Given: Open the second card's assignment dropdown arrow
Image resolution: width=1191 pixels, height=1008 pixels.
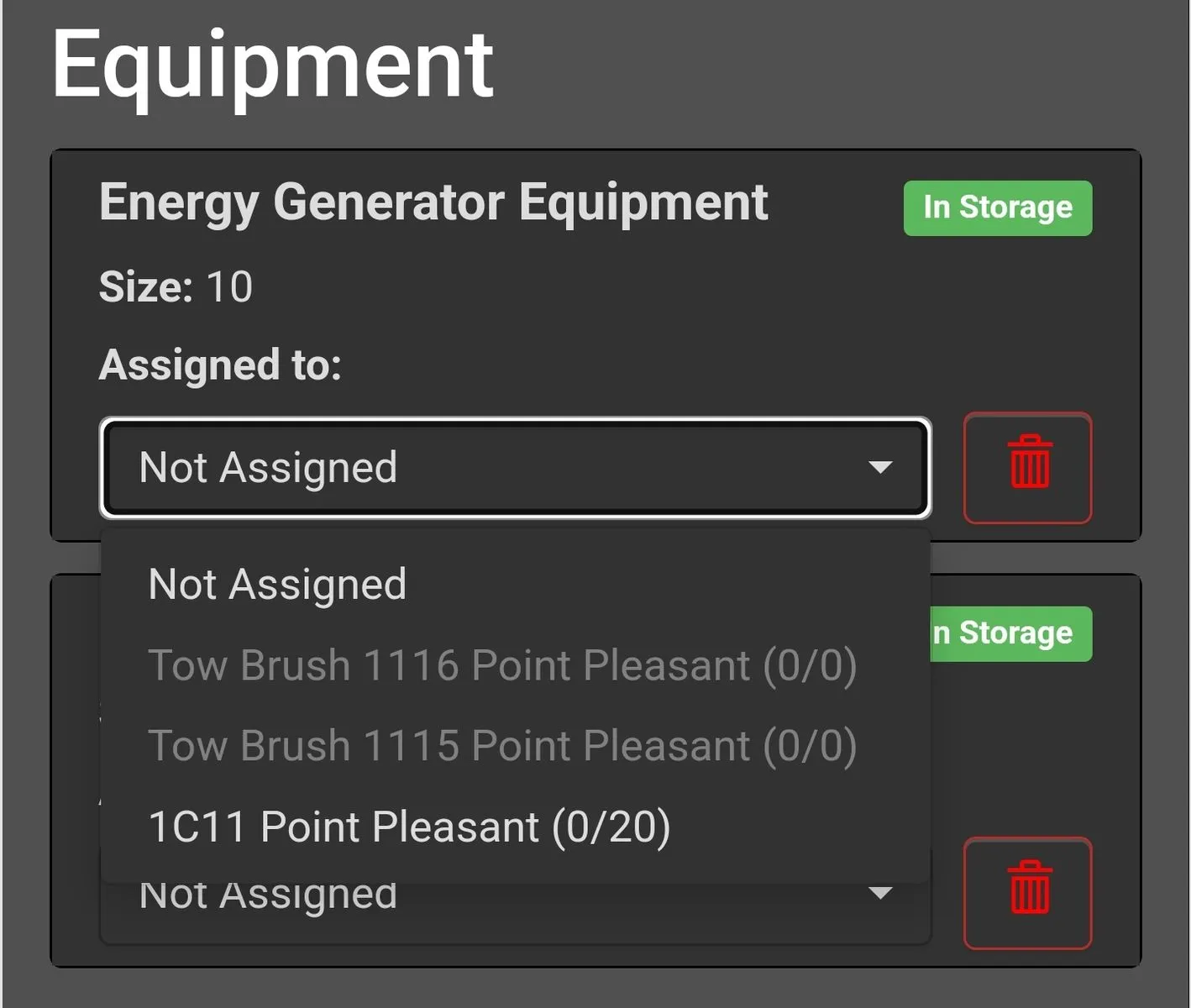Looking at the screenshot, I should [880, 893].
